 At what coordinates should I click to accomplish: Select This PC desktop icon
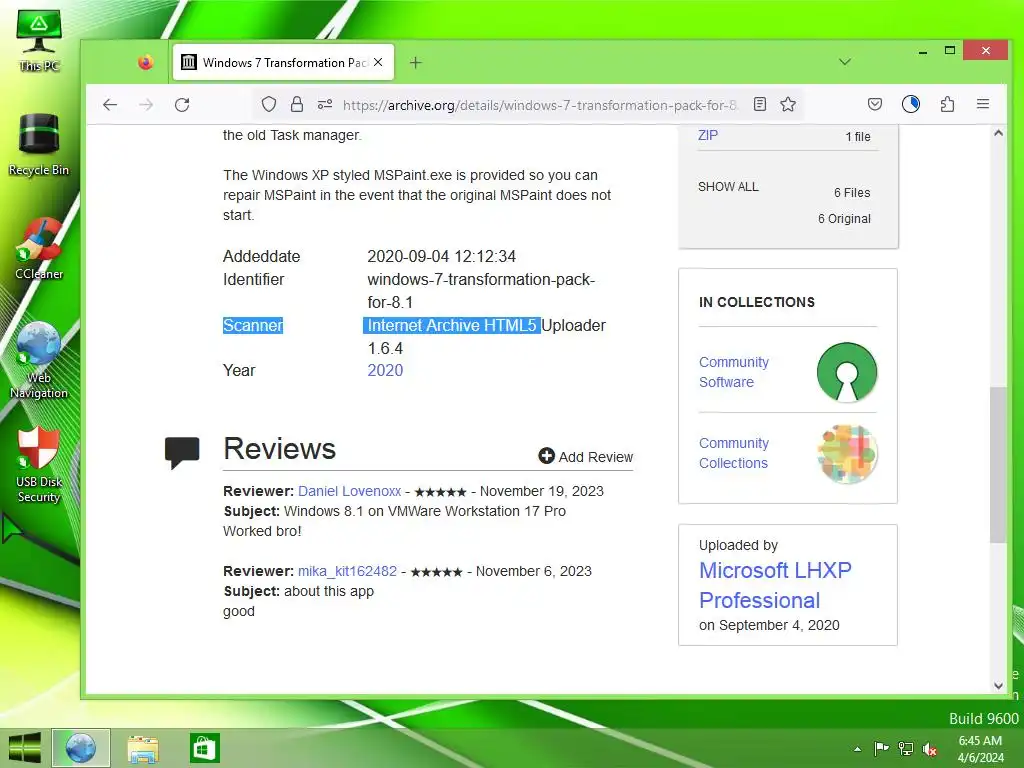39,40
